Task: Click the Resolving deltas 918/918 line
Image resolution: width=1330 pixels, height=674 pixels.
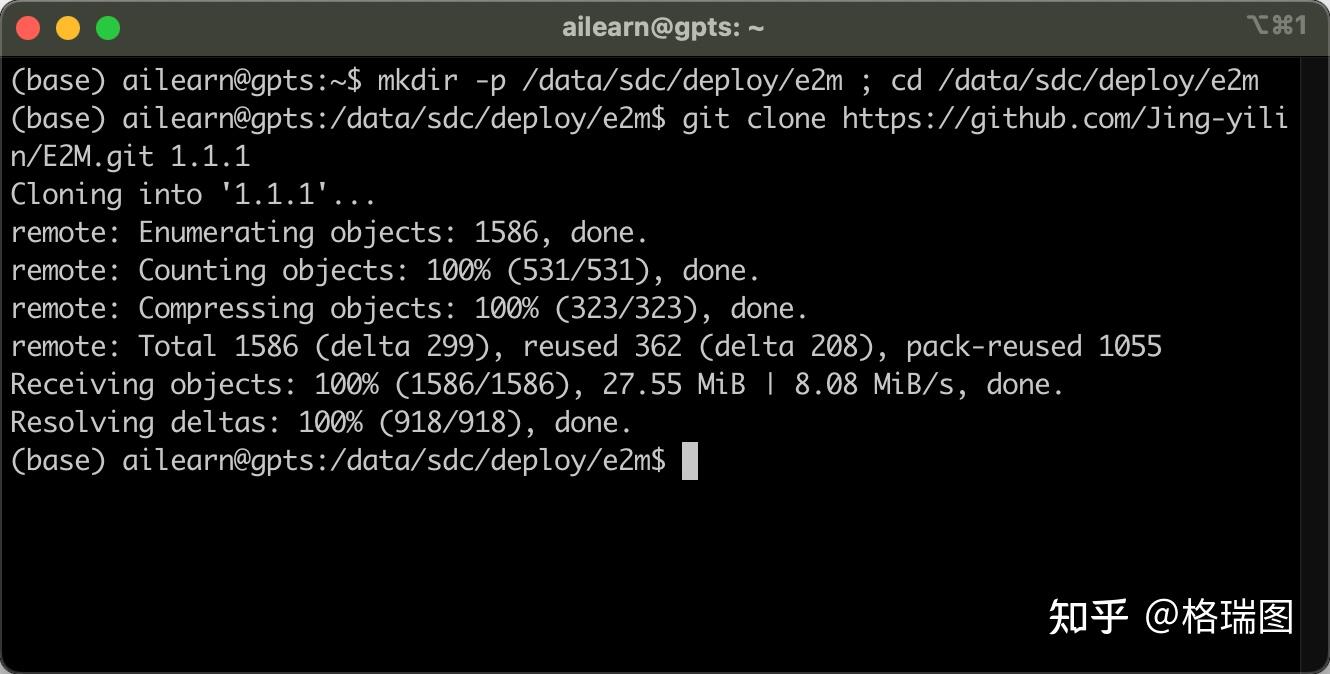Action: pos(321,423)
